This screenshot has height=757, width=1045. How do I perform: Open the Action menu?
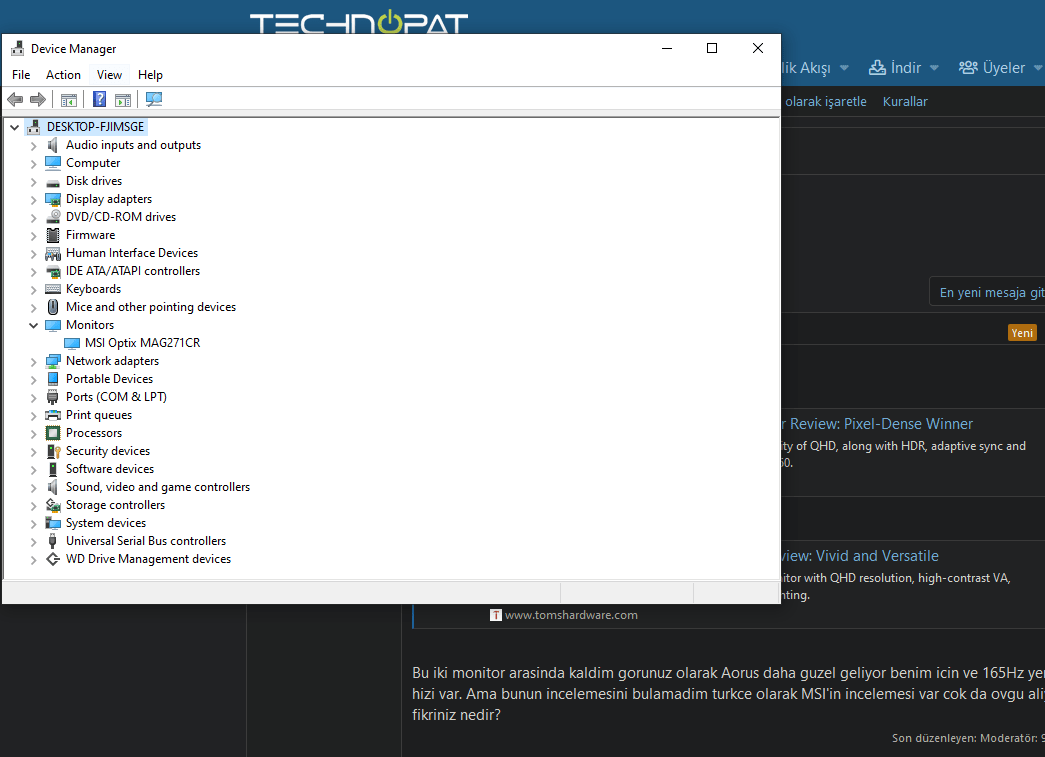pos(63,75)
